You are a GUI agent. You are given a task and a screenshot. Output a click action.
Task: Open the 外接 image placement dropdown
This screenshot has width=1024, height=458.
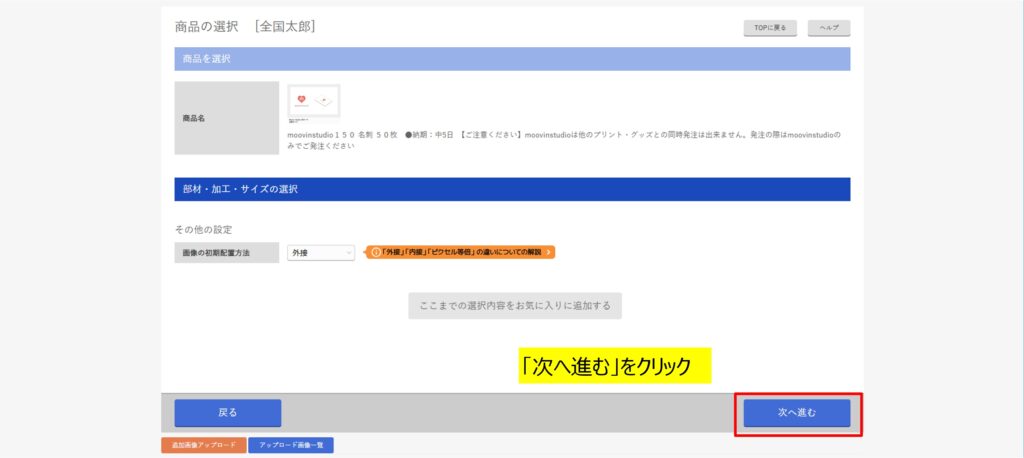coord(320,253)
